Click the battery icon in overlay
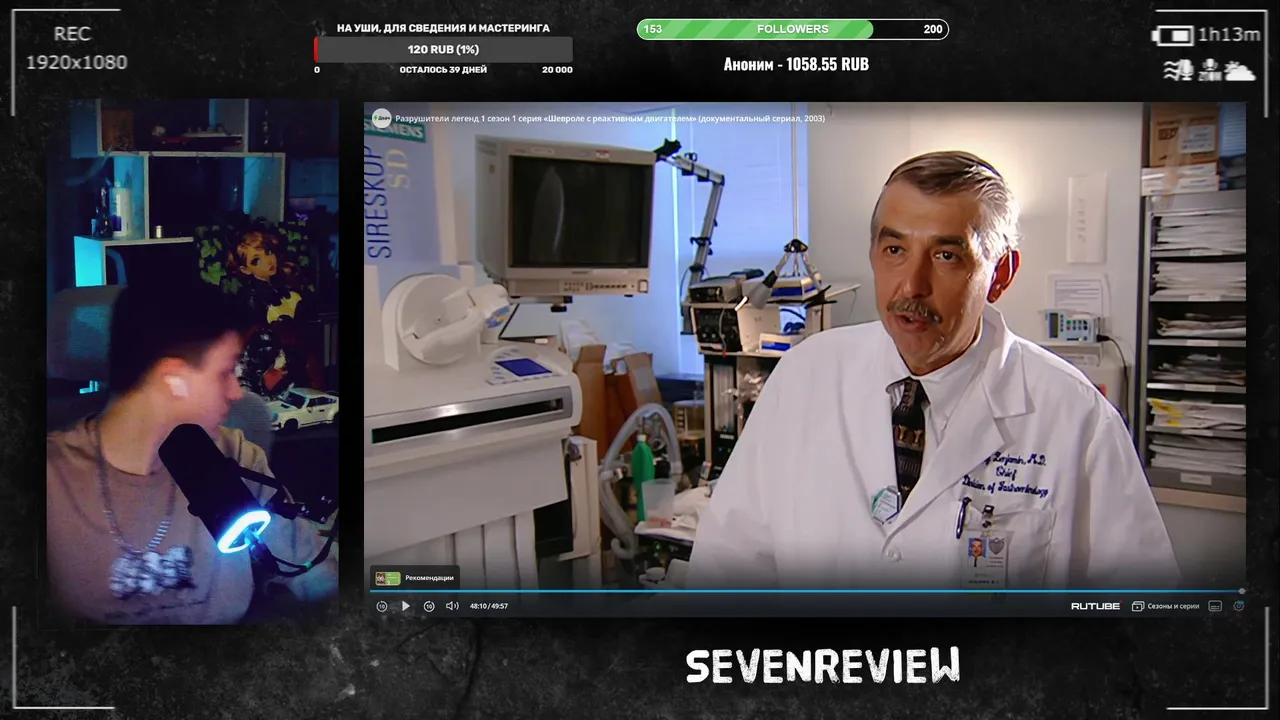 1172,36
